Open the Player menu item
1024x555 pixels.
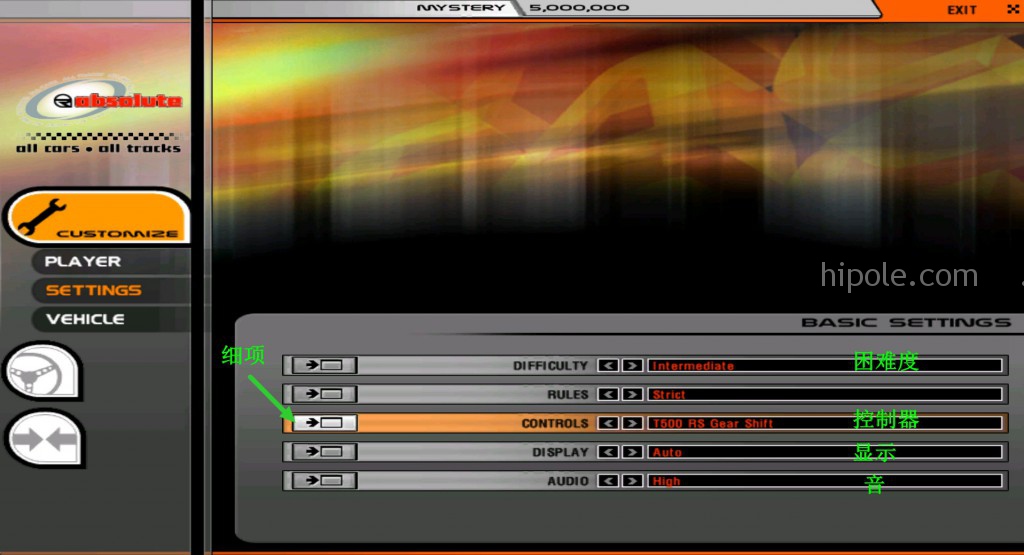(83, 261)
